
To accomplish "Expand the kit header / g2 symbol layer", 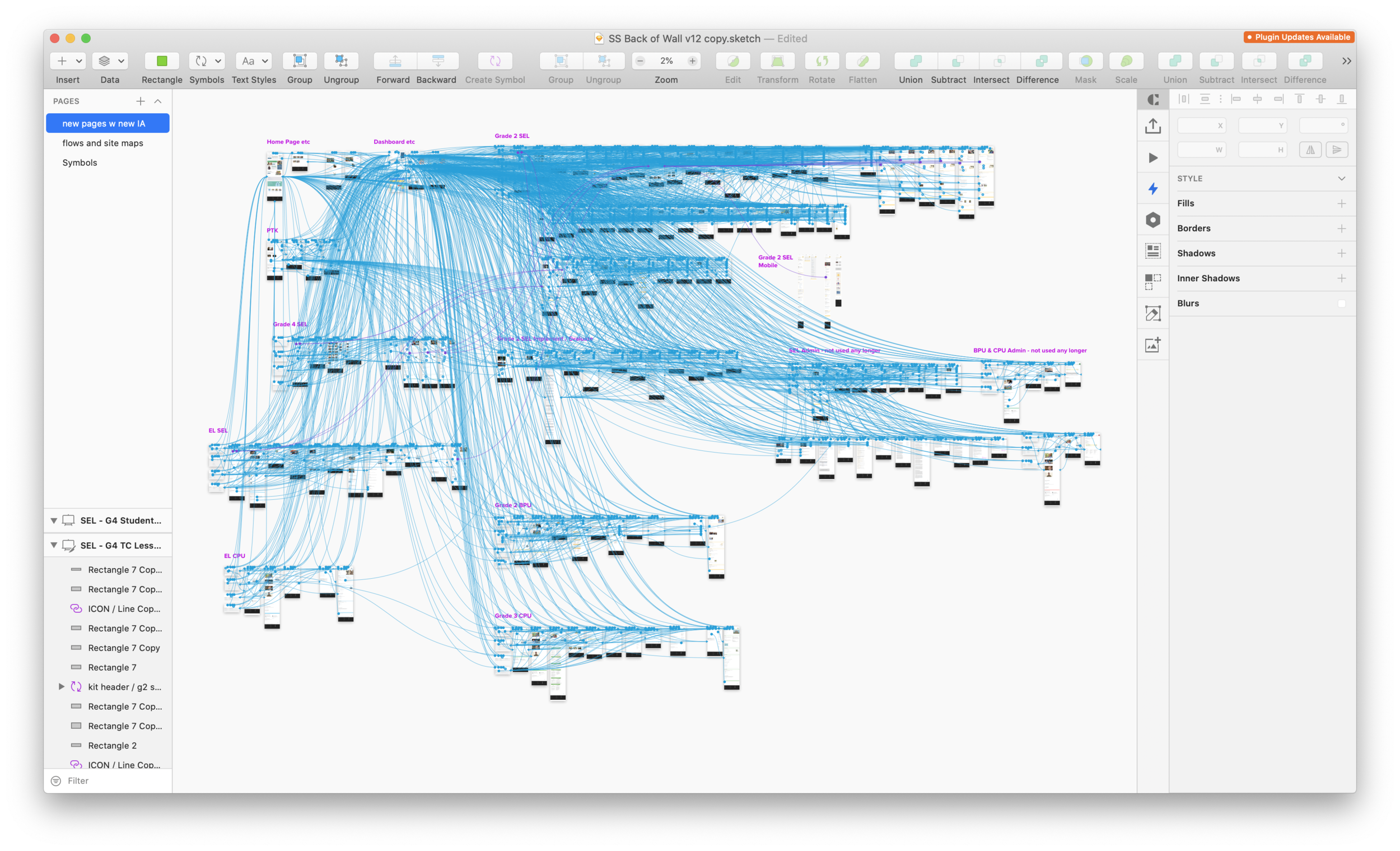I will click(62, 687).
